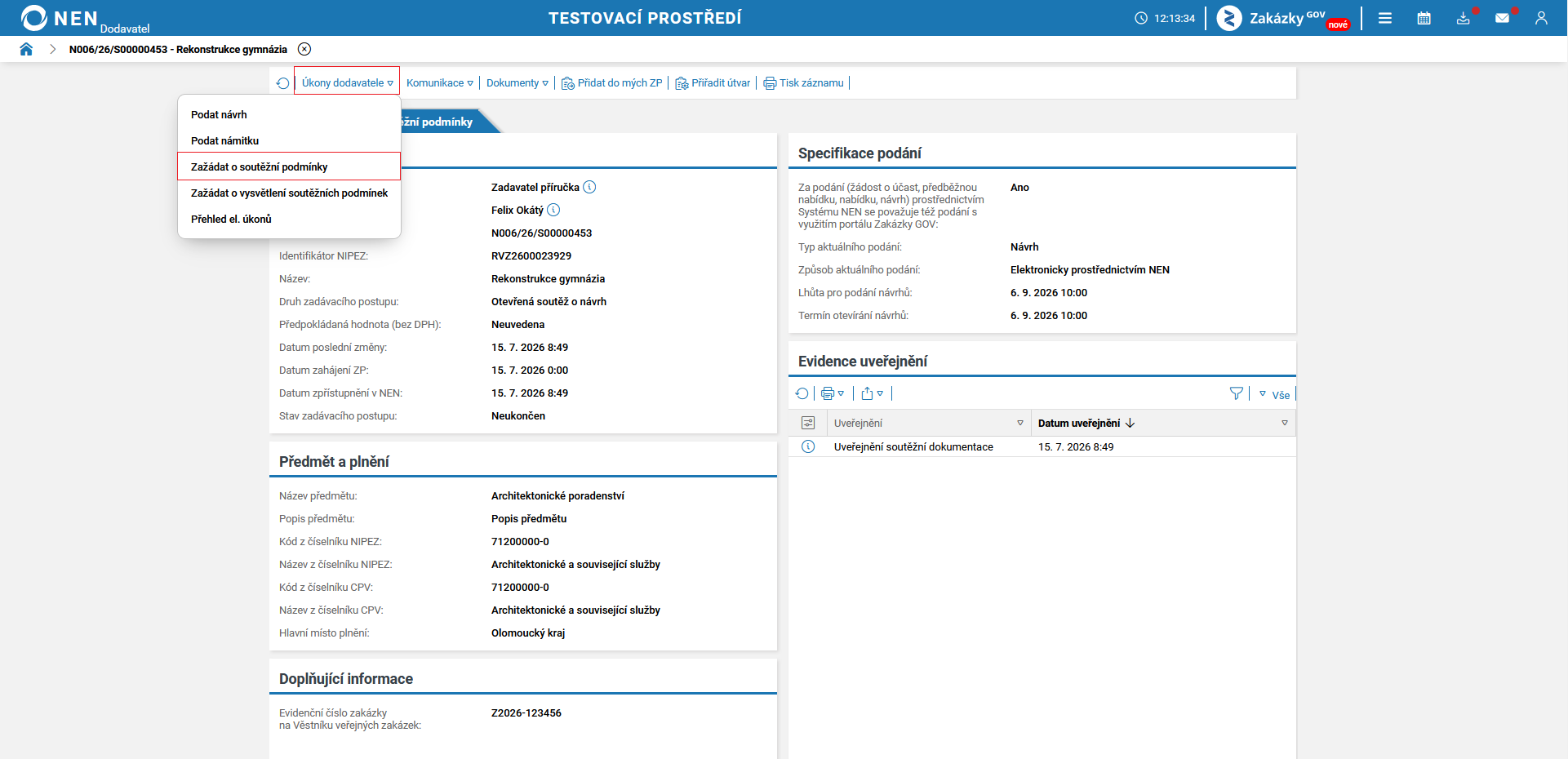1568x759 pixels.
Task: Click the Architektonické poradenství value
Action: tap(557, 495)
